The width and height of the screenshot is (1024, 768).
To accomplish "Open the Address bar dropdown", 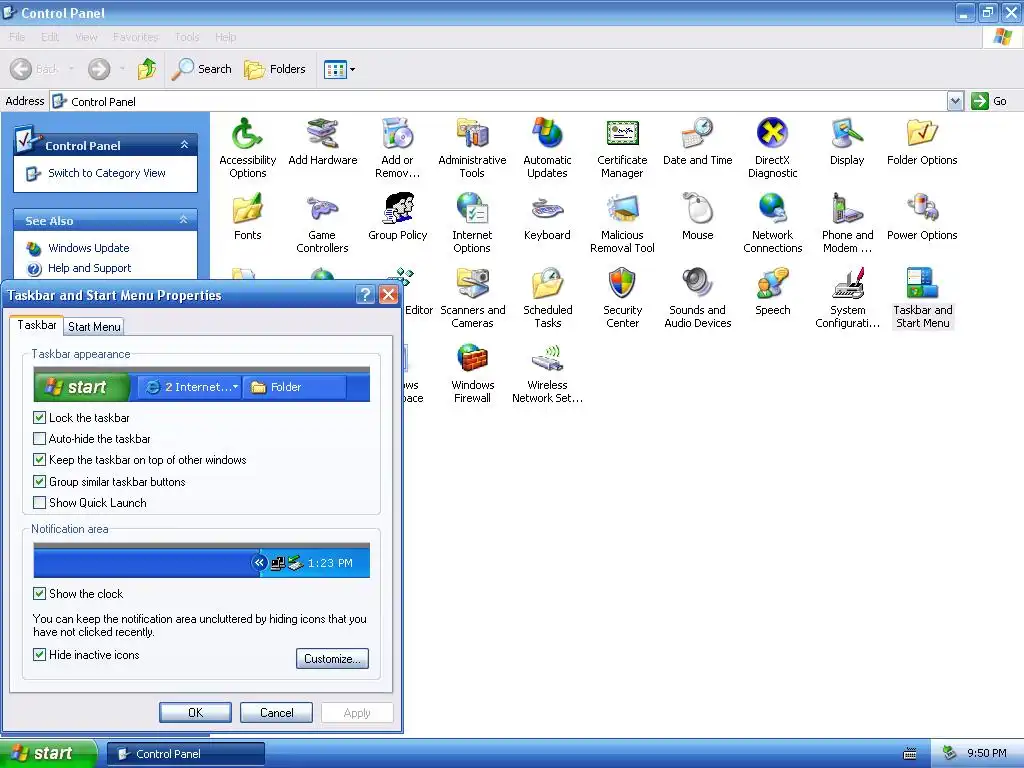I will 955,101.
